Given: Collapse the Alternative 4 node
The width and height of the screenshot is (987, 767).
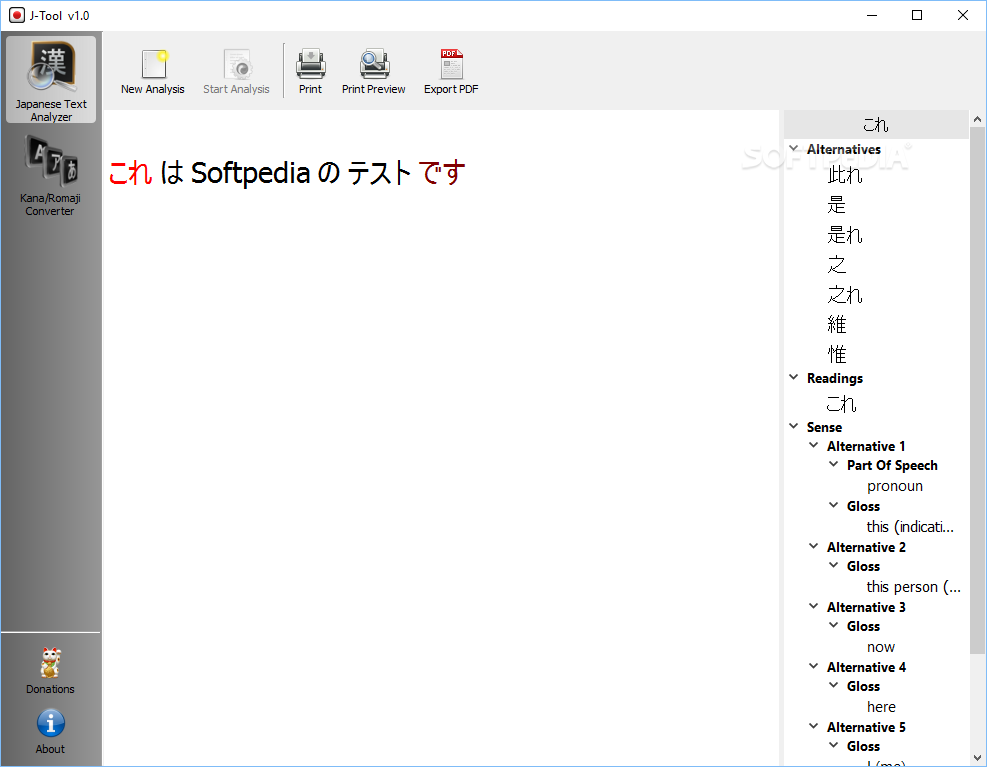Looking at the screenshot, I should [x=814, y=665].
